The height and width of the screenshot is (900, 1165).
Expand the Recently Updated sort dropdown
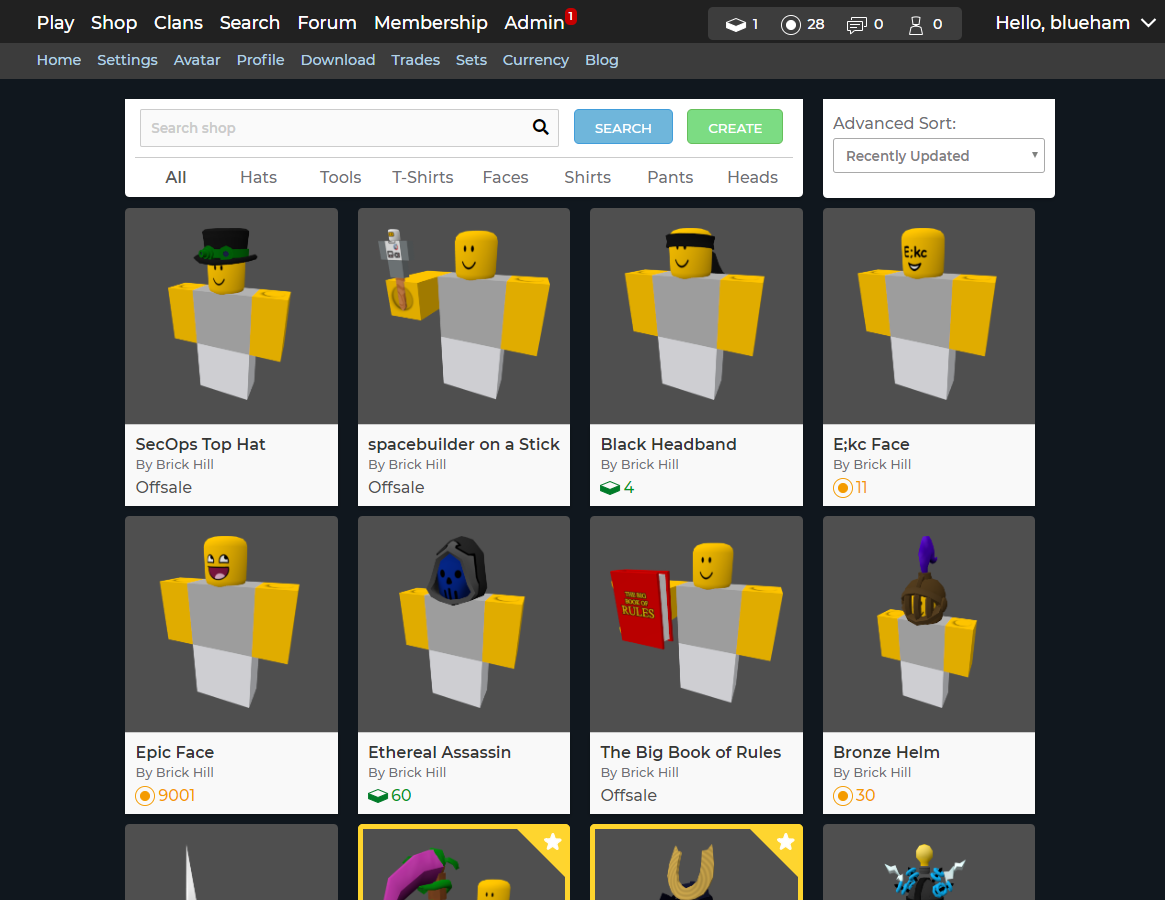tap(938, 156)
